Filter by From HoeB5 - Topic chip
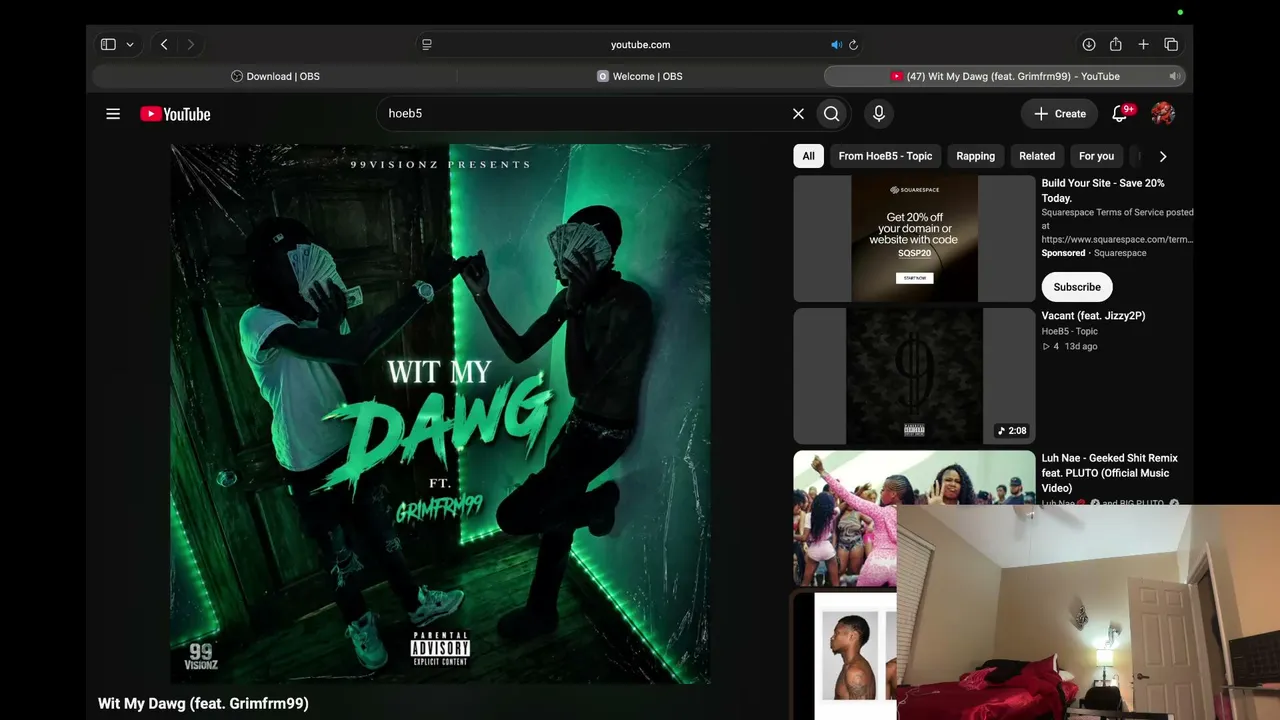Image resolution: width=1280 pixels, height=720 pixels. [885, 156]
